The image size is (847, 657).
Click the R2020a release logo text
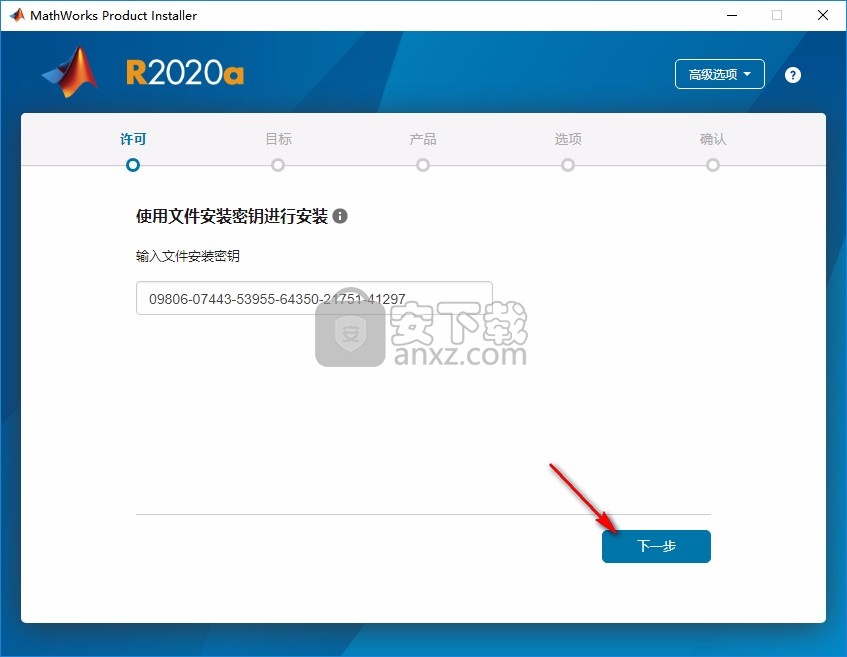click(x=185, y=72)
